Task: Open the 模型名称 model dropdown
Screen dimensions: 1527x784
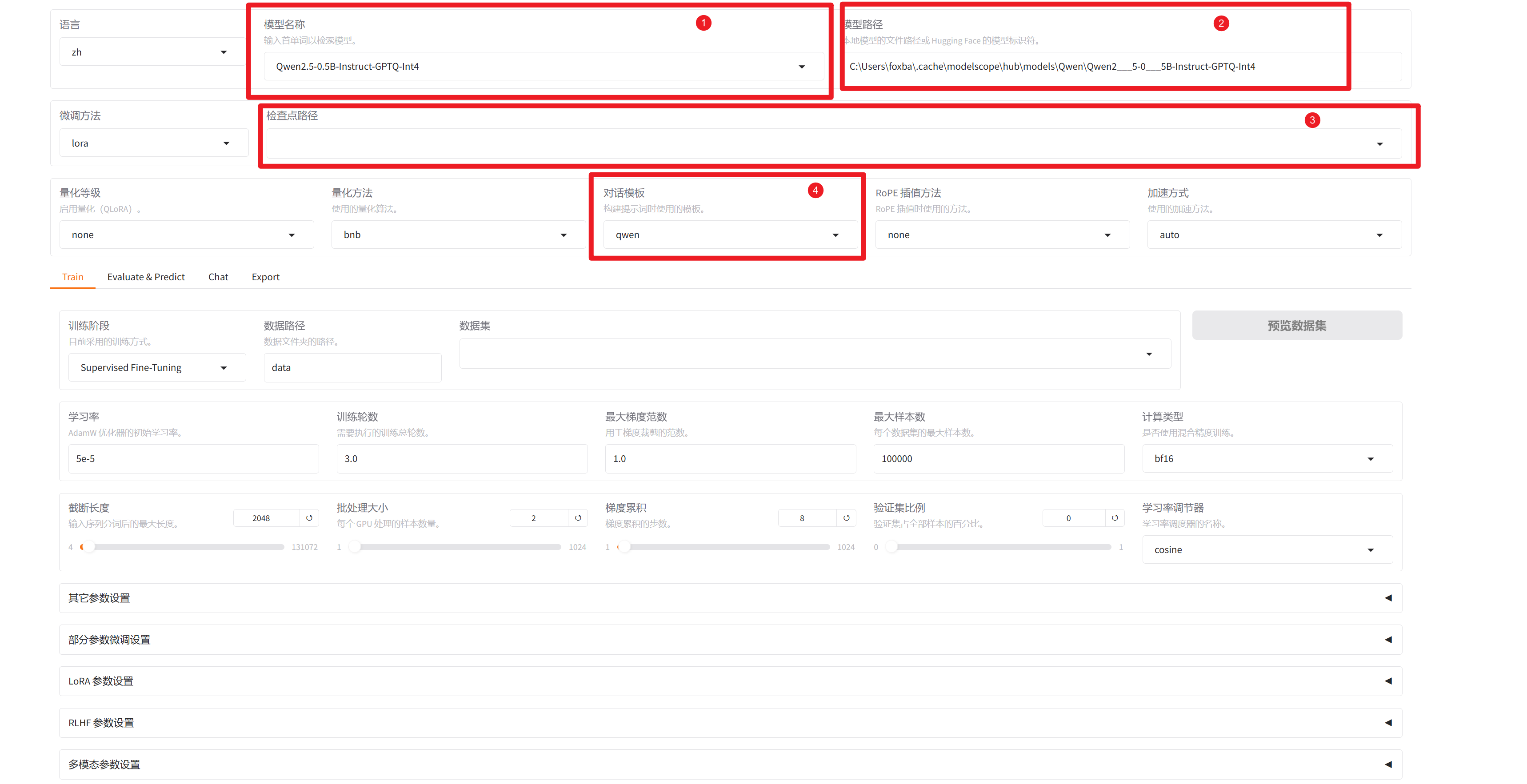Action: click(801, 67)
